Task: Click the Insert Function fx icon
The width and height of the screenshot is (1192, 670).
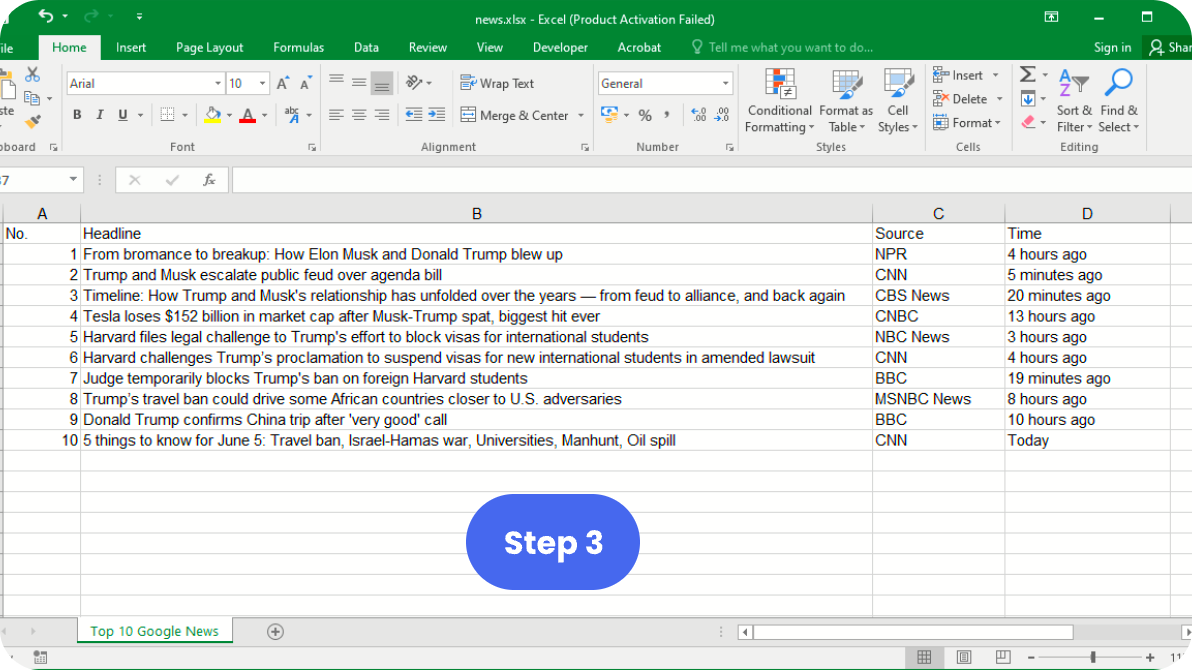Action: click(x=209, y=180)
